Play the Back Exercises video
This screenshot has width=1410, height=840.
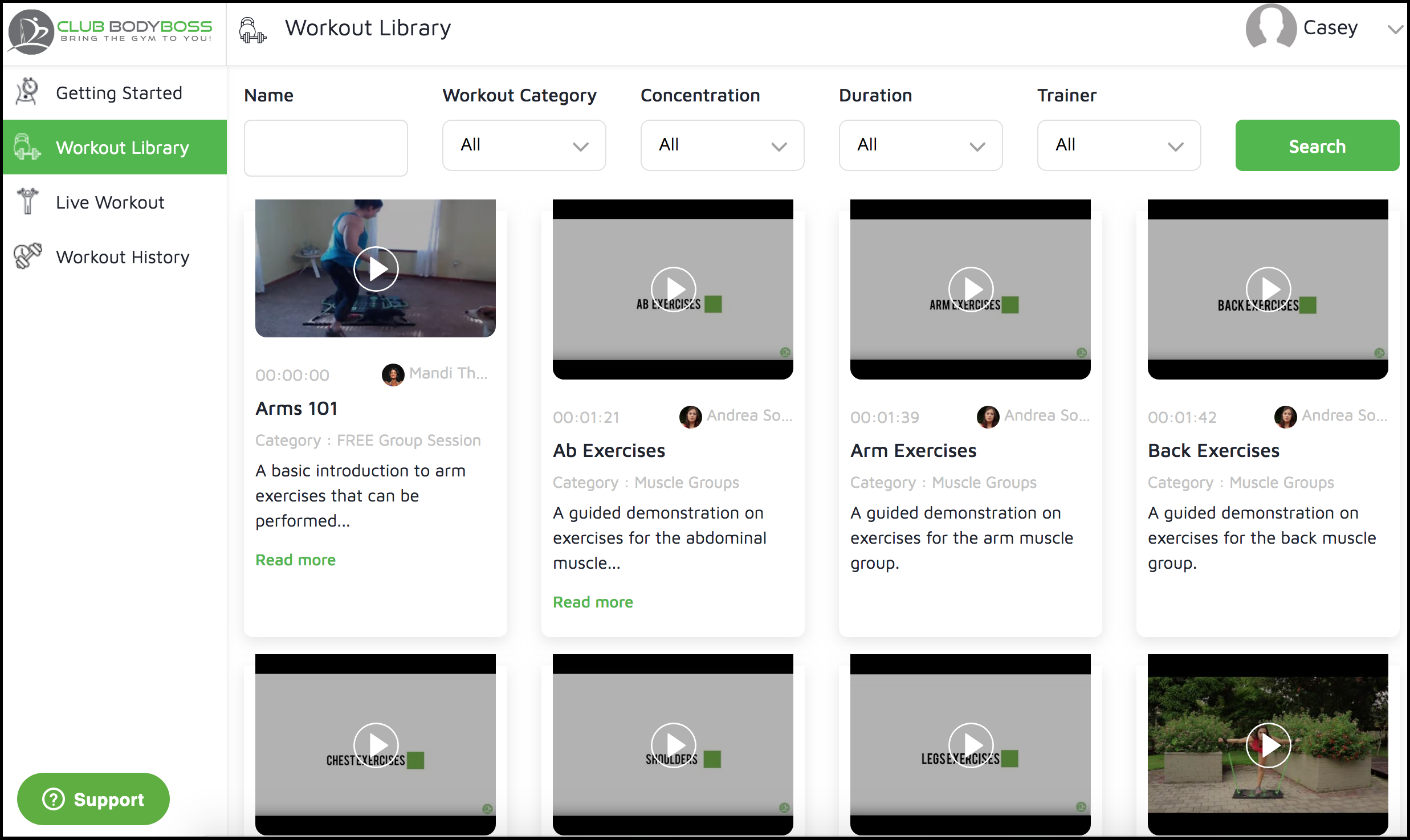pos(1268,289)
